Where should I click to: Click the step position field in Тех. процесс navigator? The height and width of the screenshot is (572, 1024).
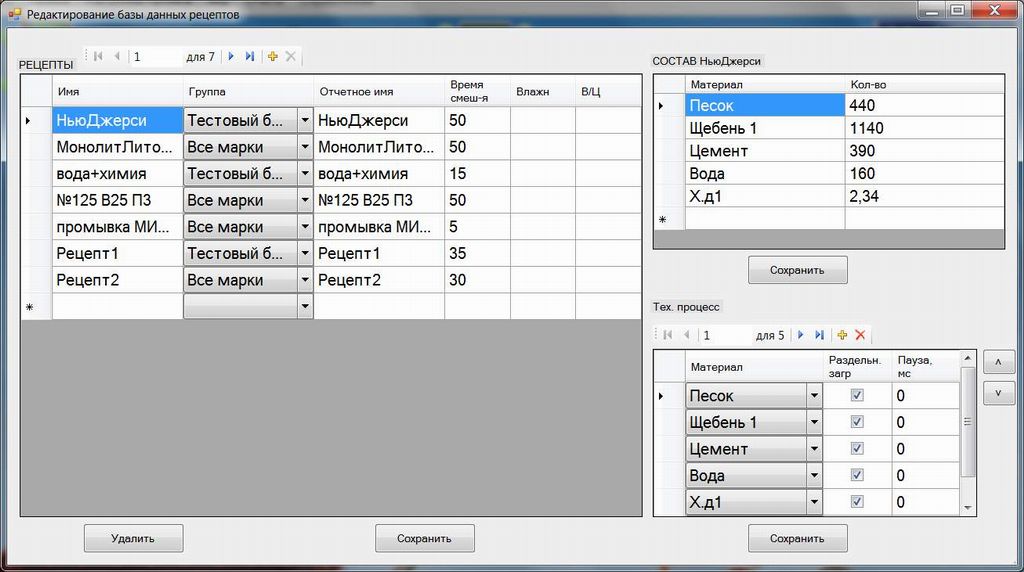pyautogui.click(x=725, y=335)
